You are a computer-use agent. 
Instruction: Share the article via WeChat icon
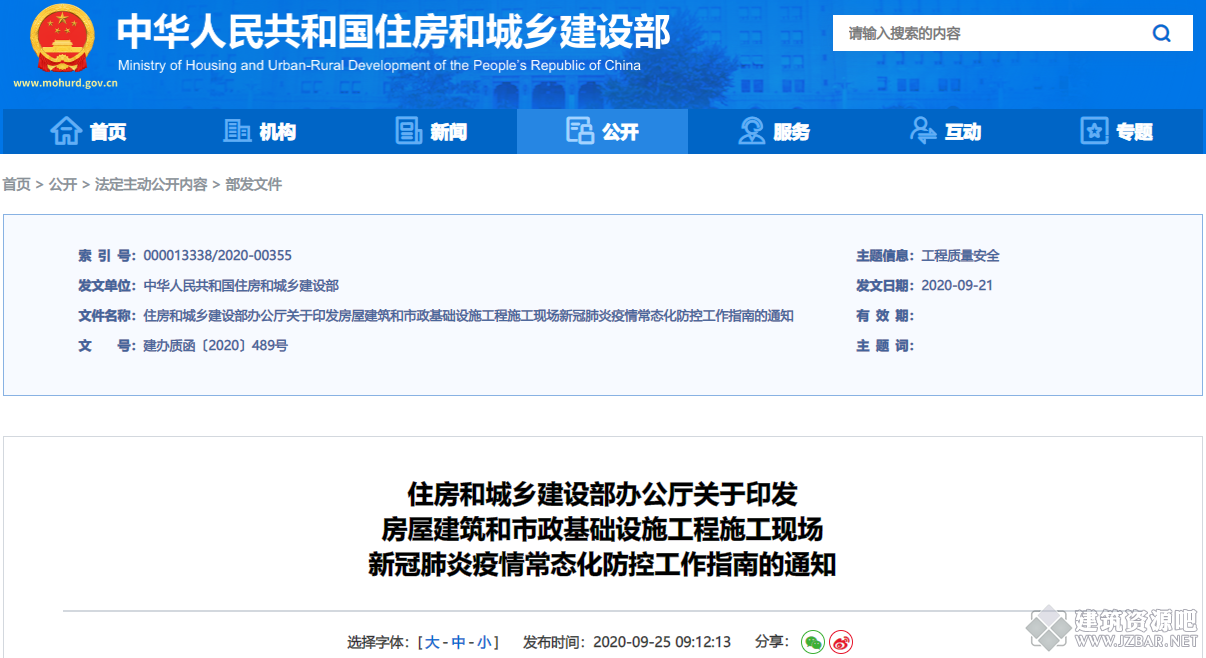pos(813,642)
